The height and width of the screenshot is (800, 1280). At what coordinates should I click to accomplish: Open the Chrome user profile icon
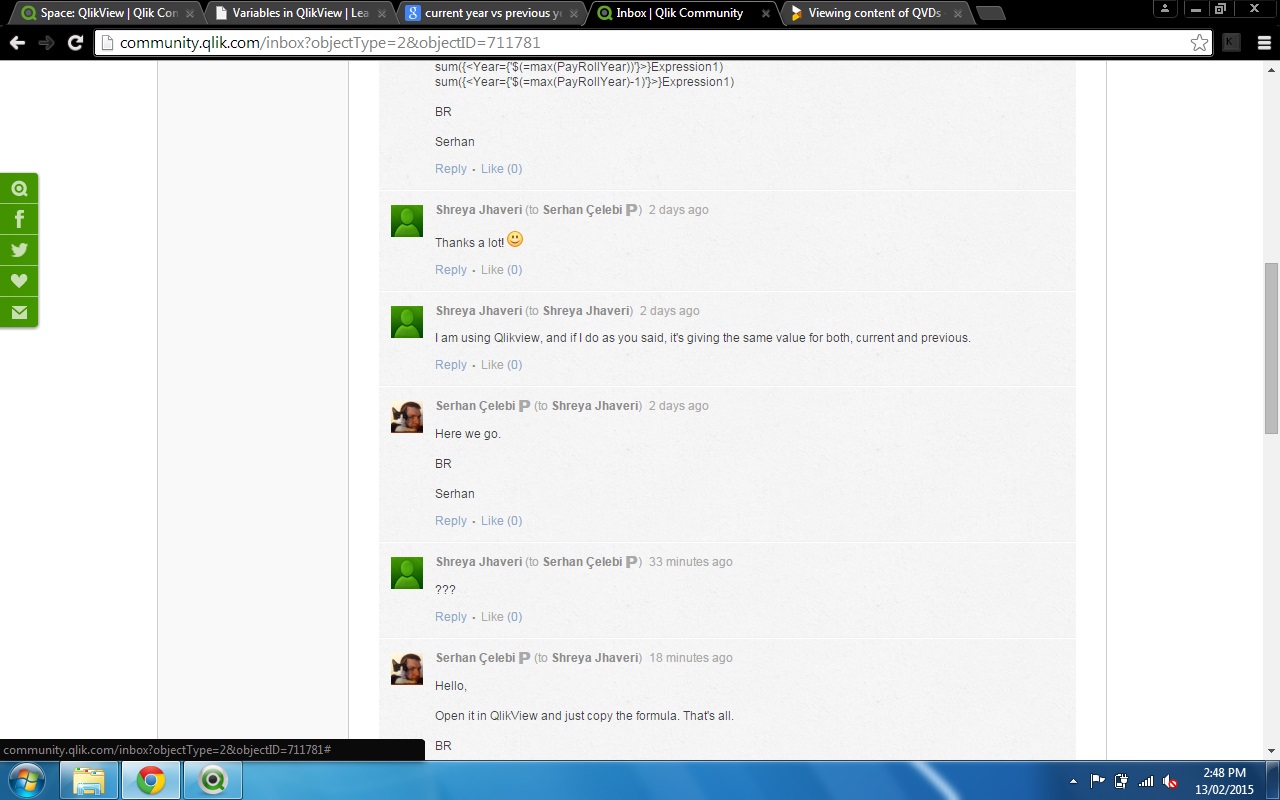(1165, 9)
